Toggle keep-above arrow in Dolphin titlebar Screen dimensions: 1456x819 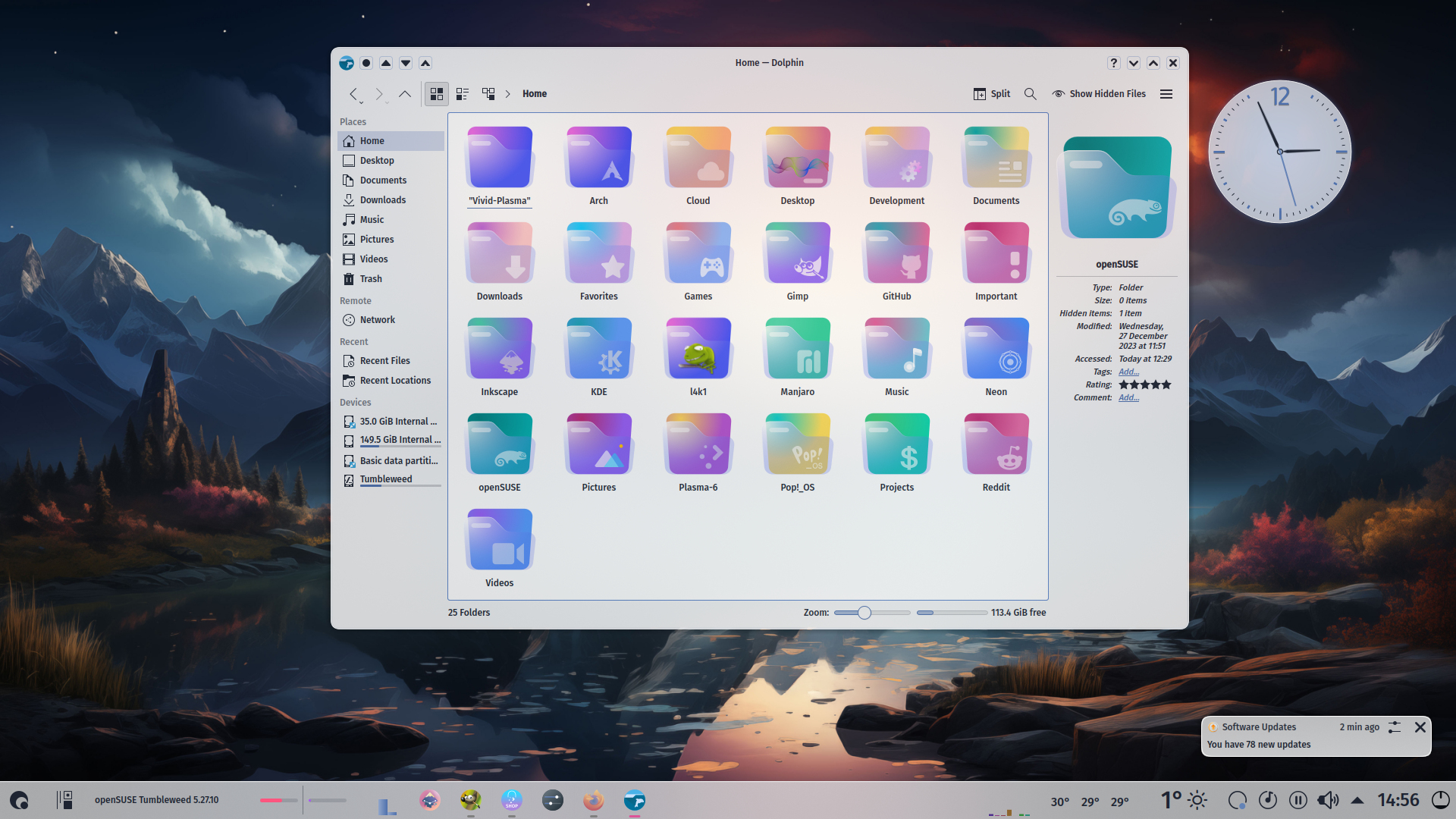(x=386, y=63)
